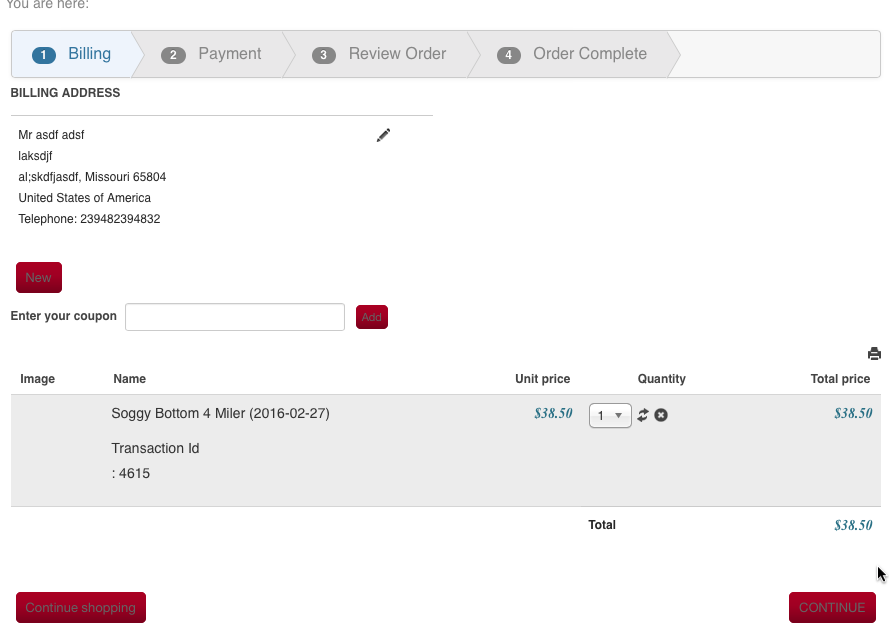Click the Name column header
Viewport: 889px width, 633px height.
point(130,379)
